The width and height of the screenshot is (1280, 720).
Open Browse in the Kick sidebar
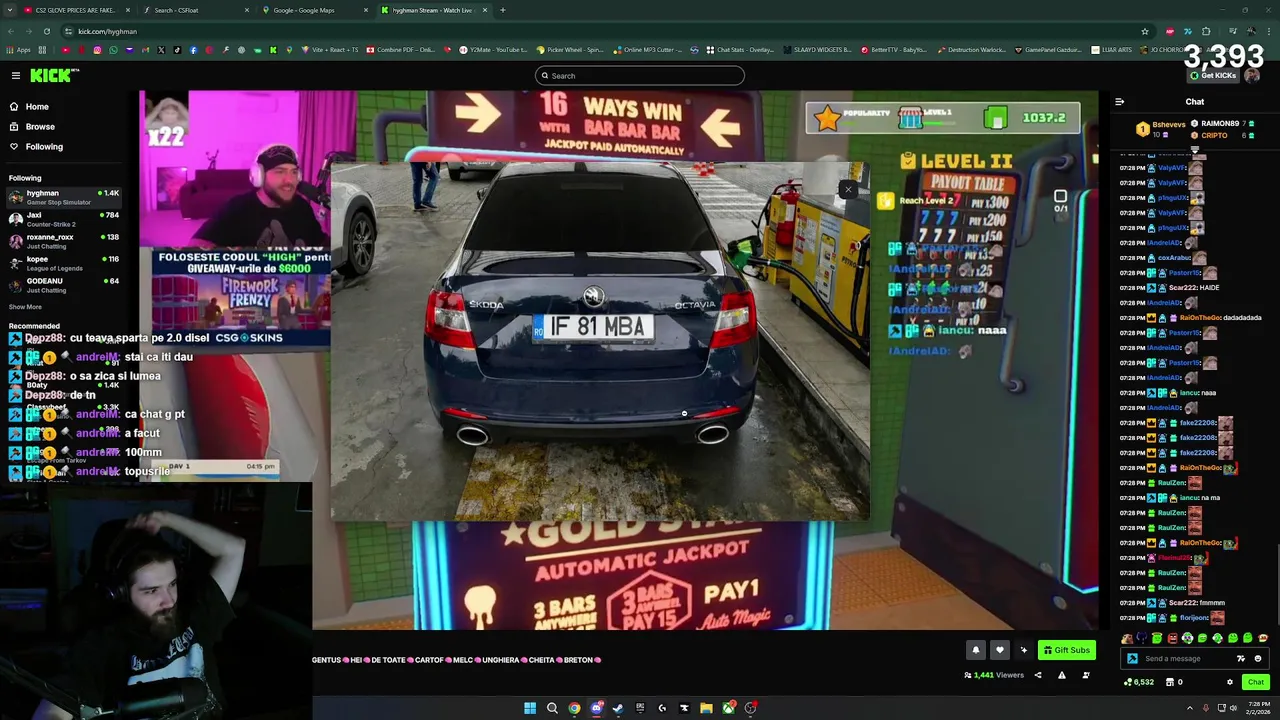point(40,126)
